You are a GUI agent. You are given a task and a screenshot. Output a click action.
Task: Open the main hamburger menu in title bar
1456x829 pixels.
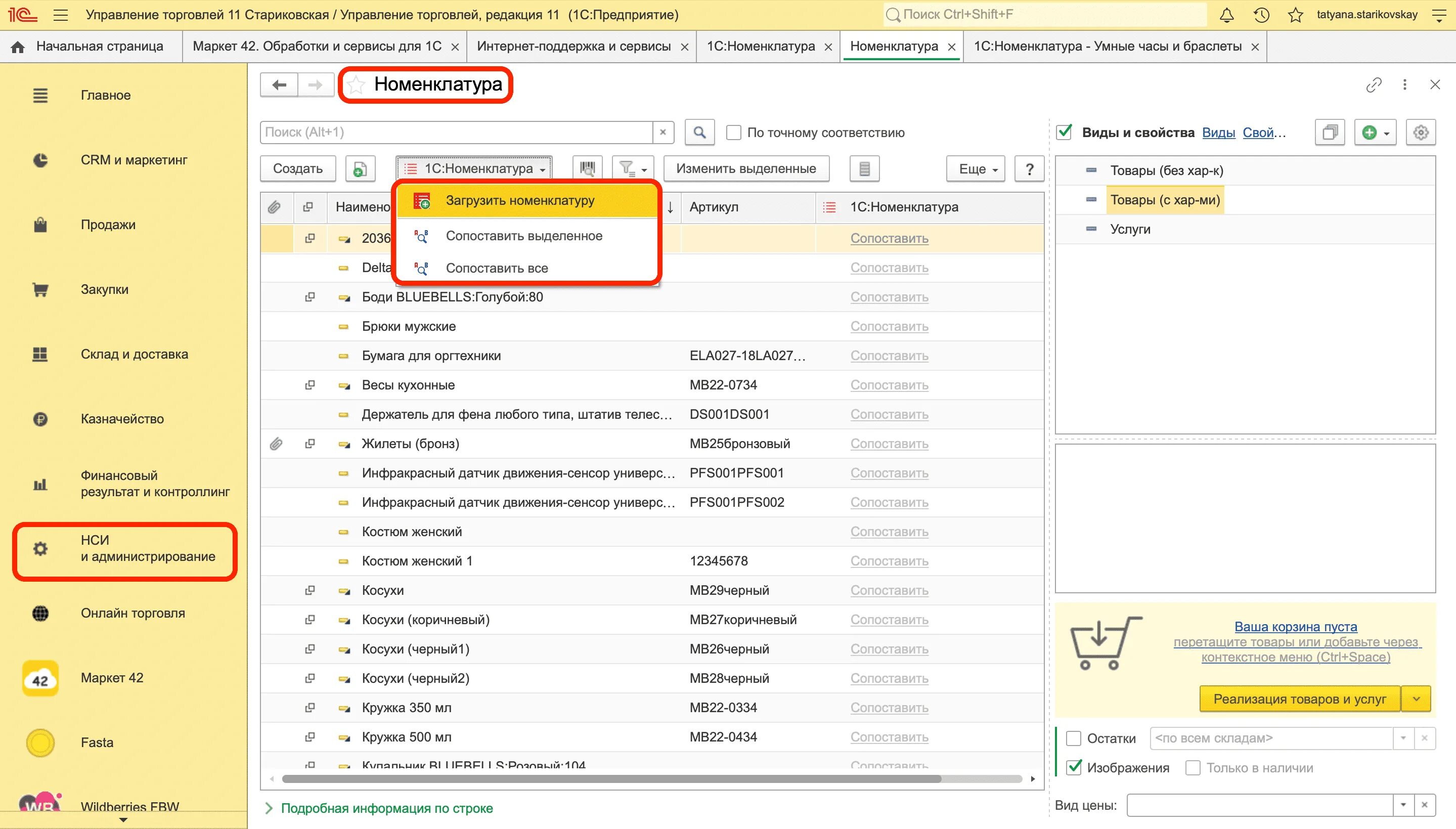(60, 15)
